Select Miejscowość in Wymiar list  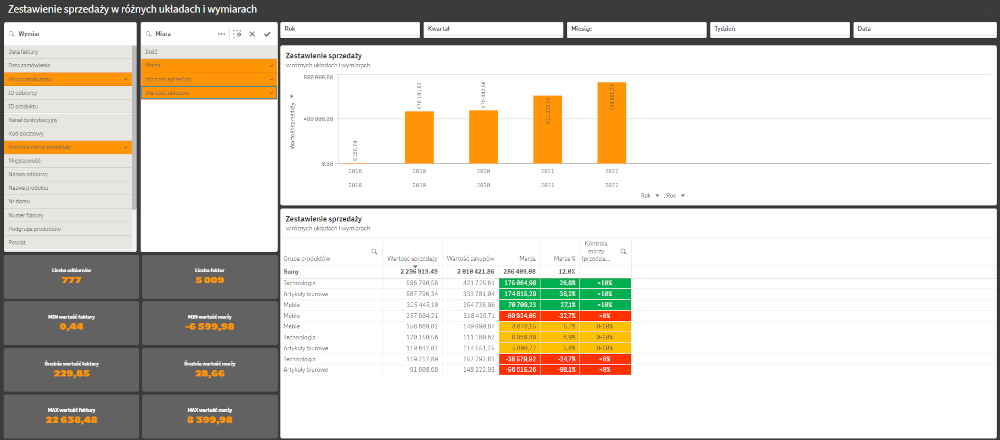coord(68,161)
